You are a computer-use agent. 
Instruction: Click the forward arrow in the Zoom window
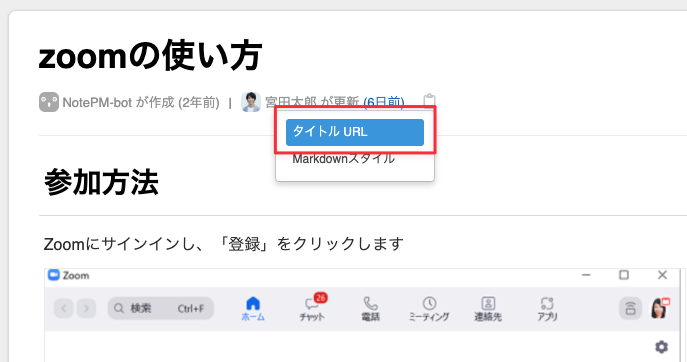(x=86, y=309)
